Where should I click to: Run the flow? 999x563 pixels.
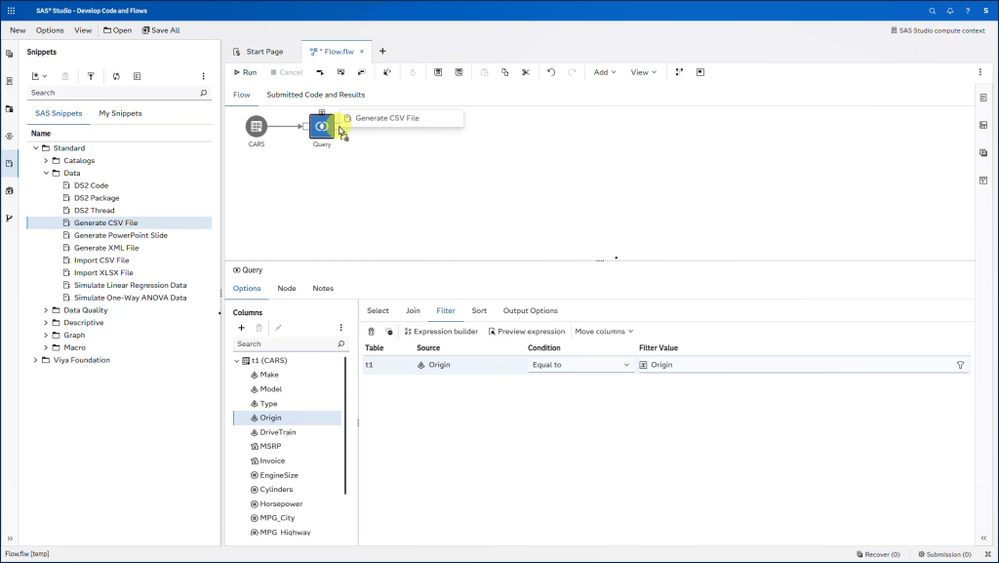(245, 72)
